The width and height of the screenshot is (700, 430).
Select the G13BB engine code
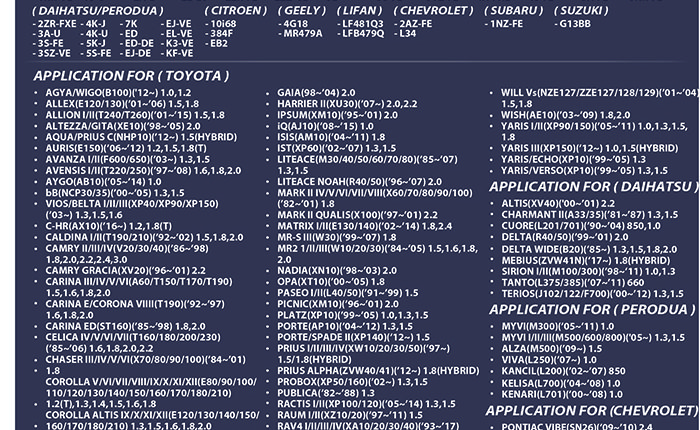tap(575, 22)
